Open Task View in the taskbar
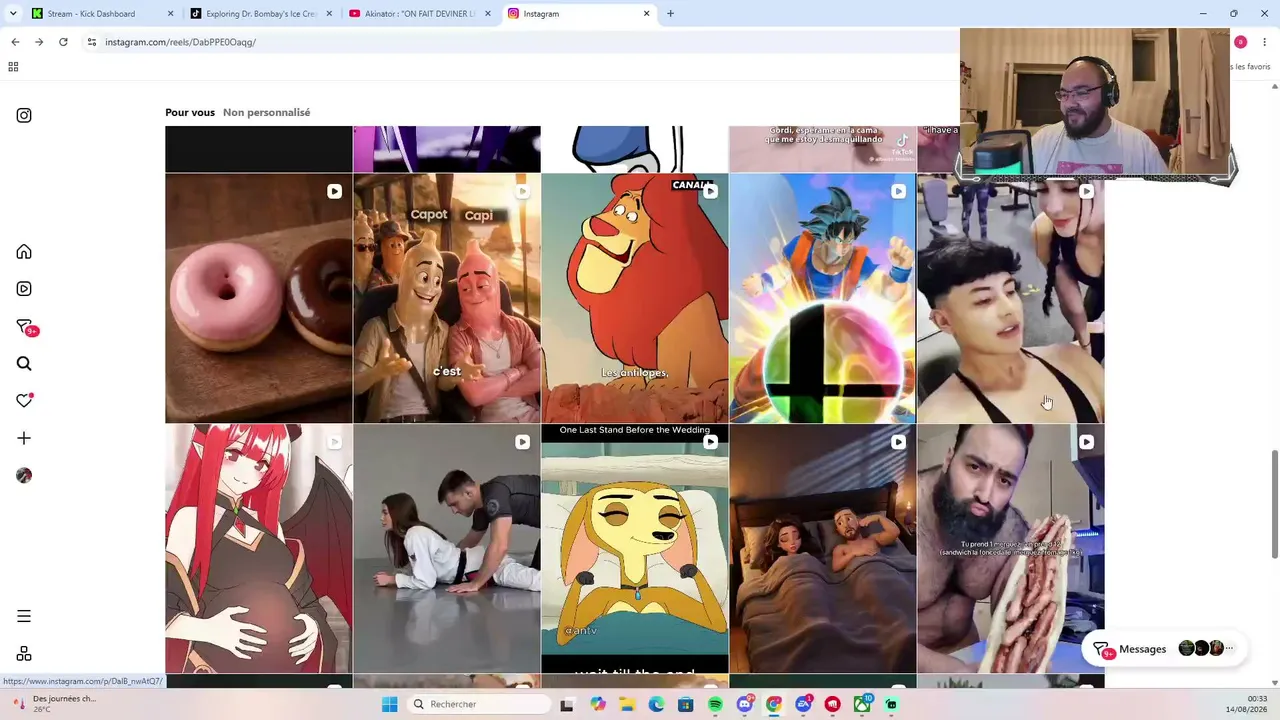The width and height of the screenshot is (1280, 720). point(567,704)
